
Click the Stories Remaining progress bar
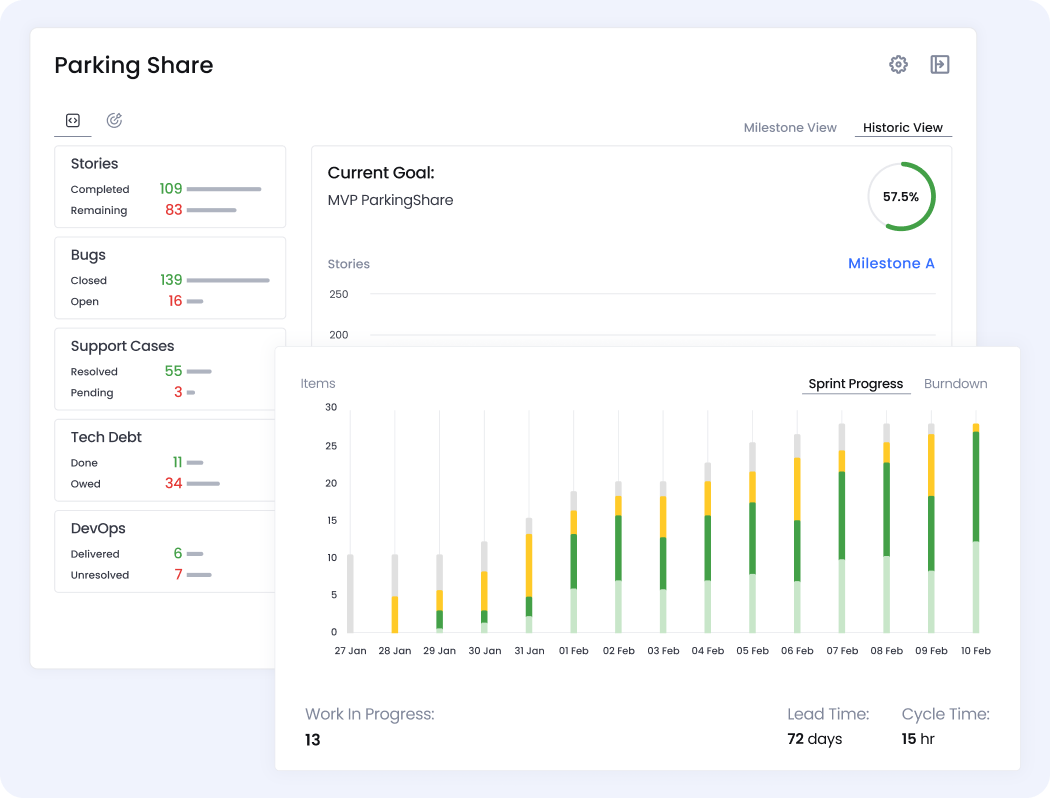pyautogui.click(x=212, y=210)
